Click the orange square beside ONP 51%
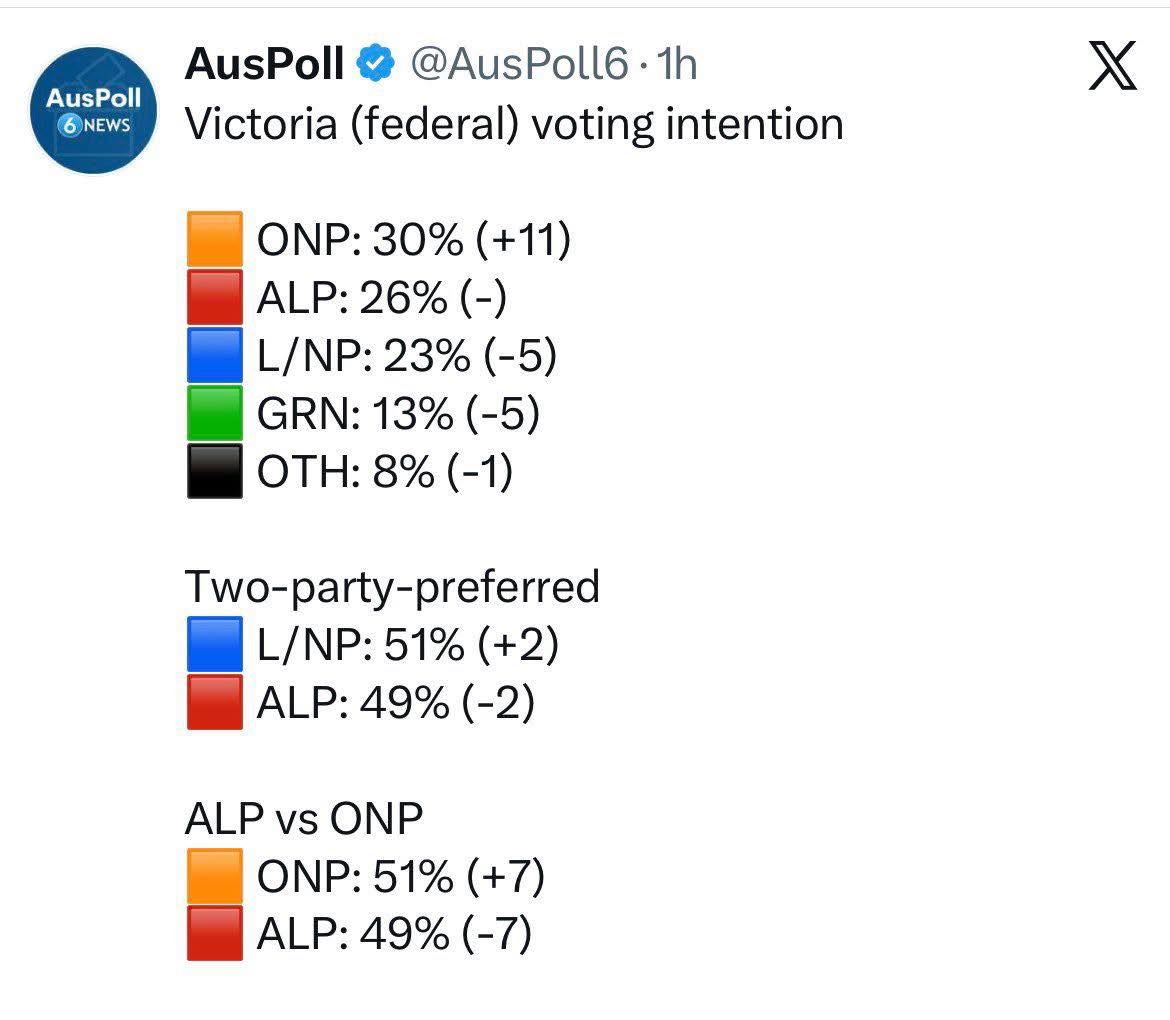 pyautogui.click(x=214, y=877)
